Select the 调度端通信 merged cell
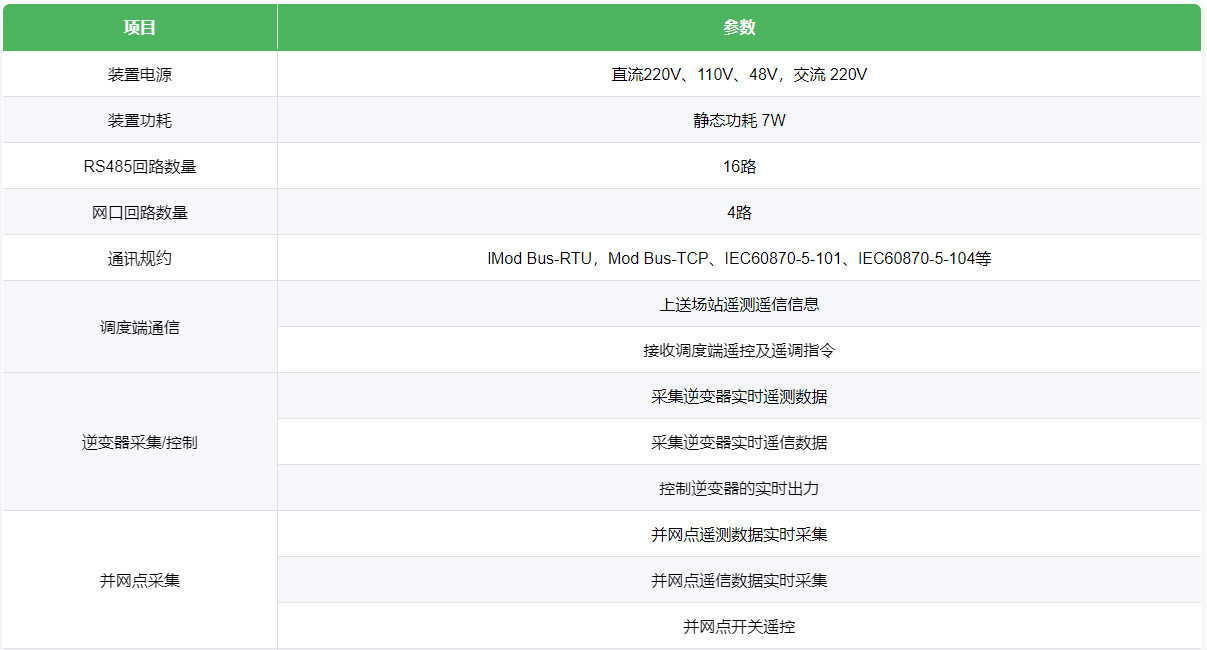Viewport: 1207px width, 650px height. [x=140, y=327]
